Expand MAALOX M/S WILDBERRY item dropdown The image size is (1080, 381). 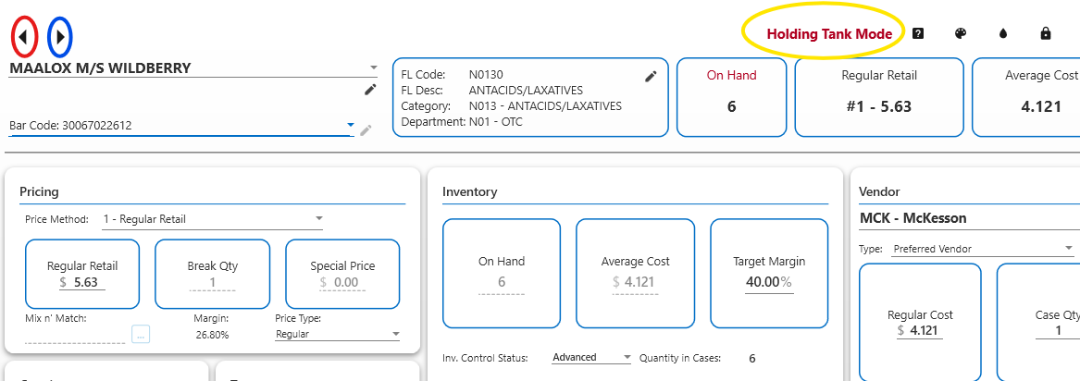click(x=373, y=68)
